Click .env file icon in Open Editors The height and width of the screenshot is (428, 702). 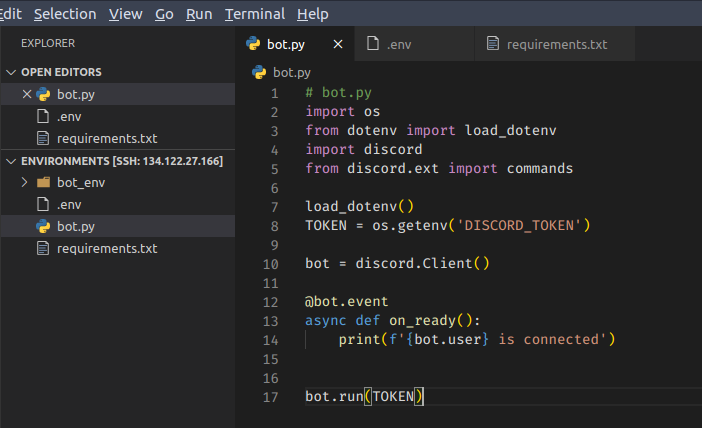pyautogui.click(x=43, y=116)
